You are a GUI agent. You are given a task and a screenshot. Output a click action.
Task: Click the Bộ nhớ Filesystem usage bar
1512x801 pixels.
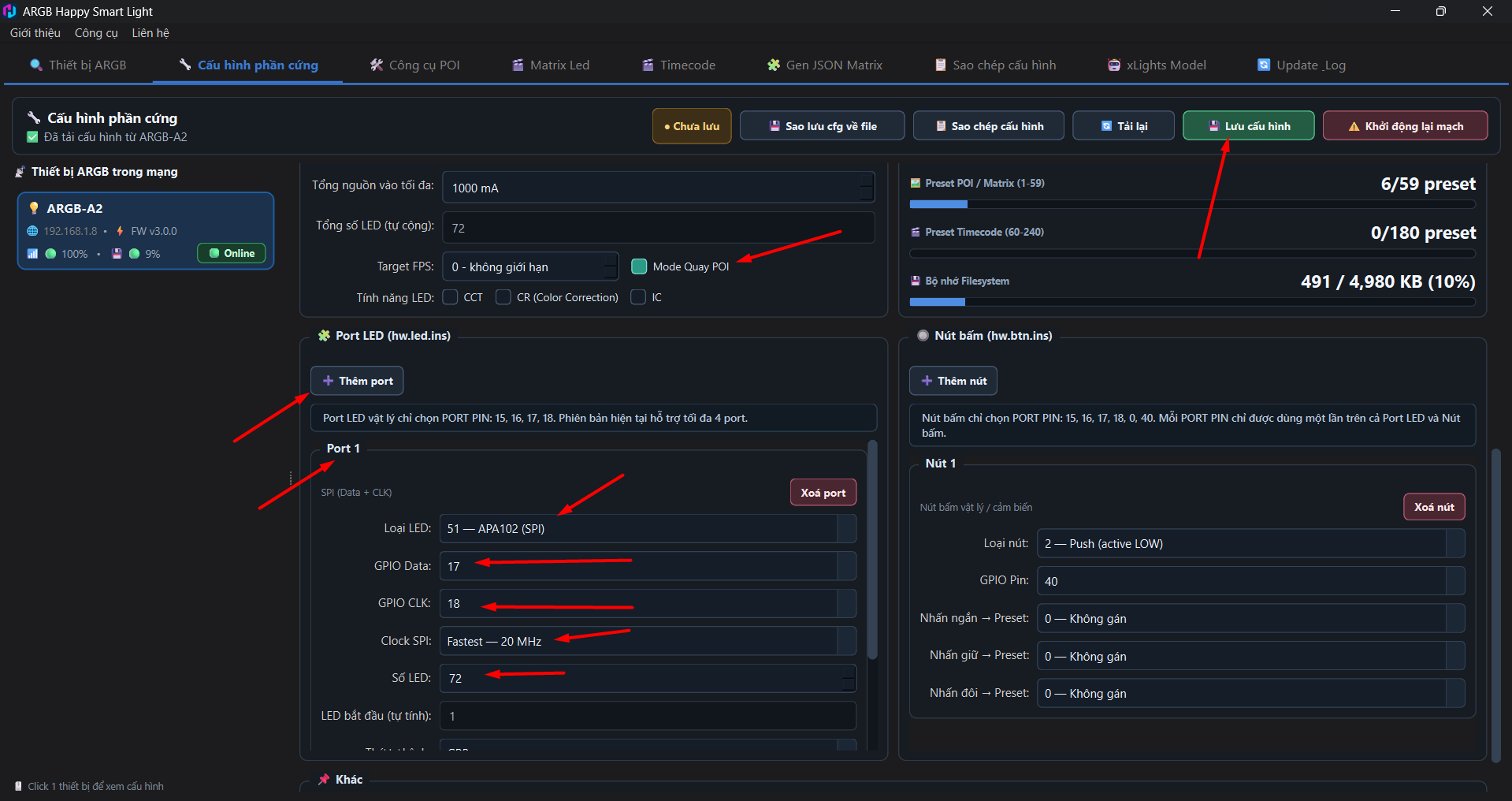pyautogui.click(x=1192, y=302)
